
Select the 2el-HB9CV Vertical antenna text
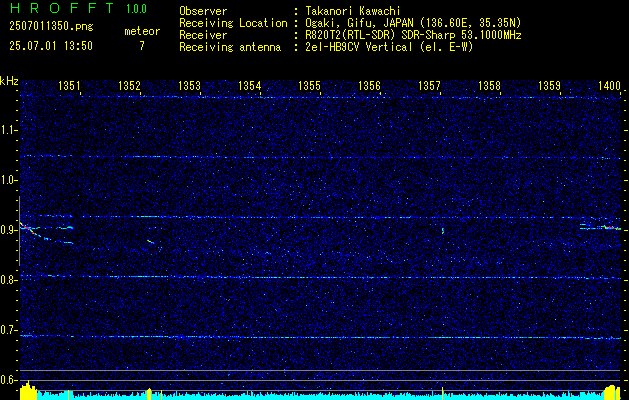(x=389, y=47)
